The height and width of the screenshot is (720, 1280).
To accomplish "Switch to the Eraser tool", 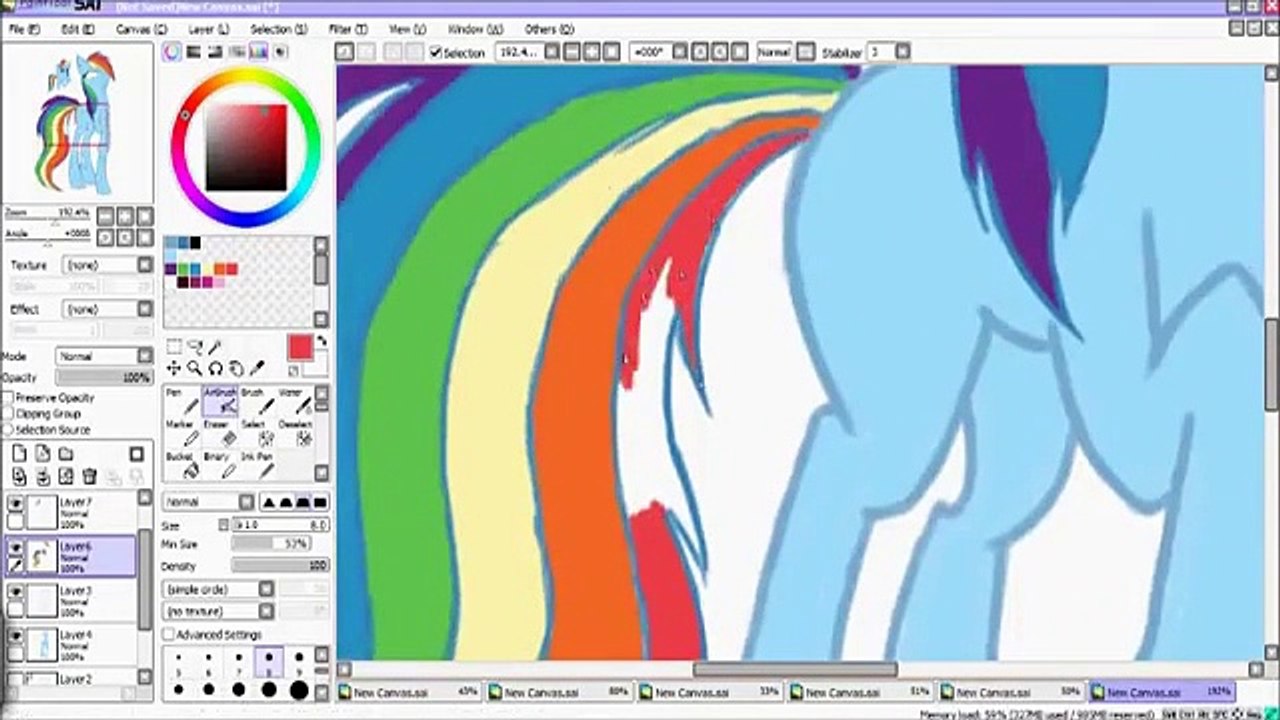I will click(219, 433).
